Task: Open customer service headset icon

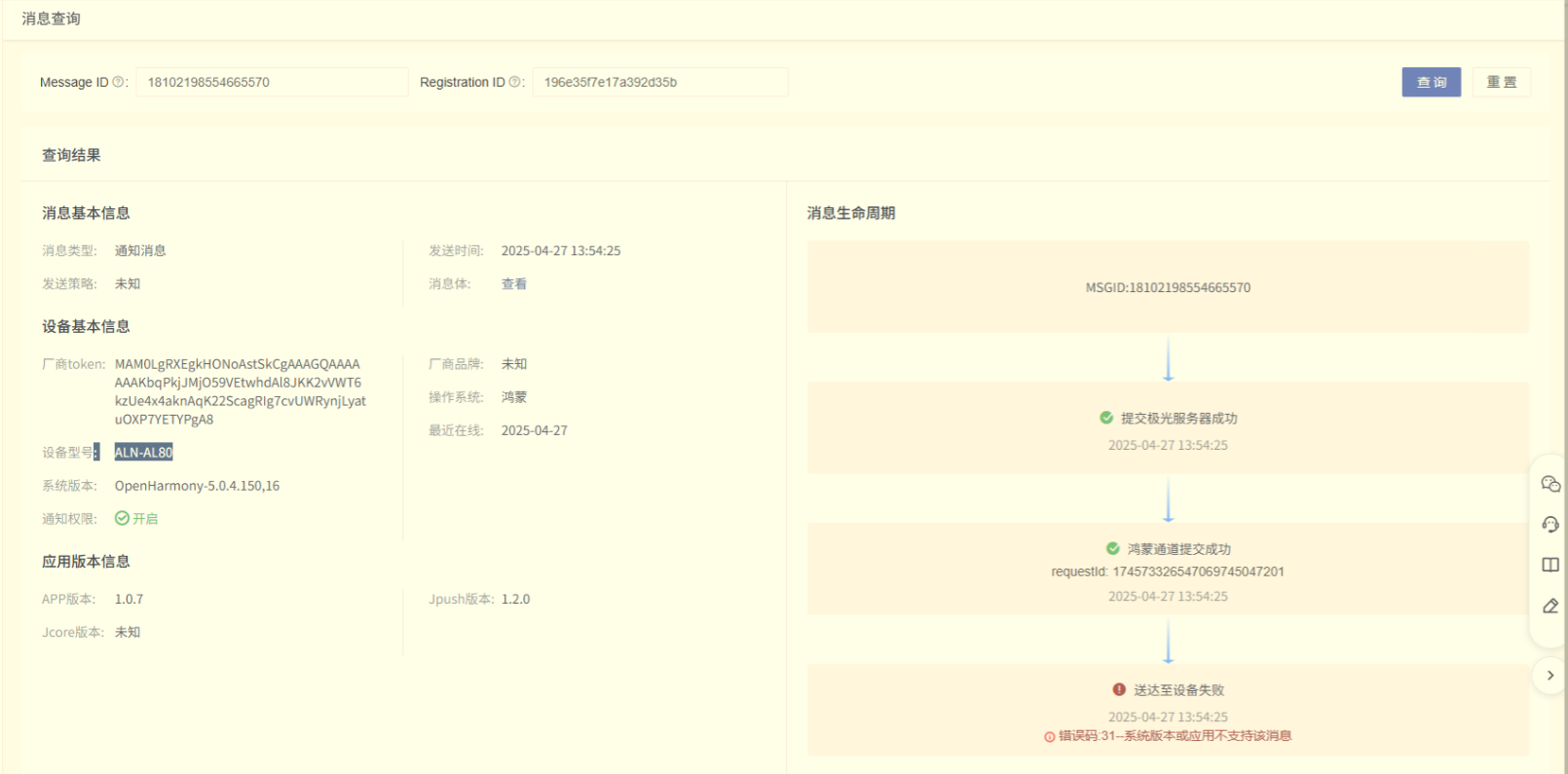Action: [x=1550, y=525]
